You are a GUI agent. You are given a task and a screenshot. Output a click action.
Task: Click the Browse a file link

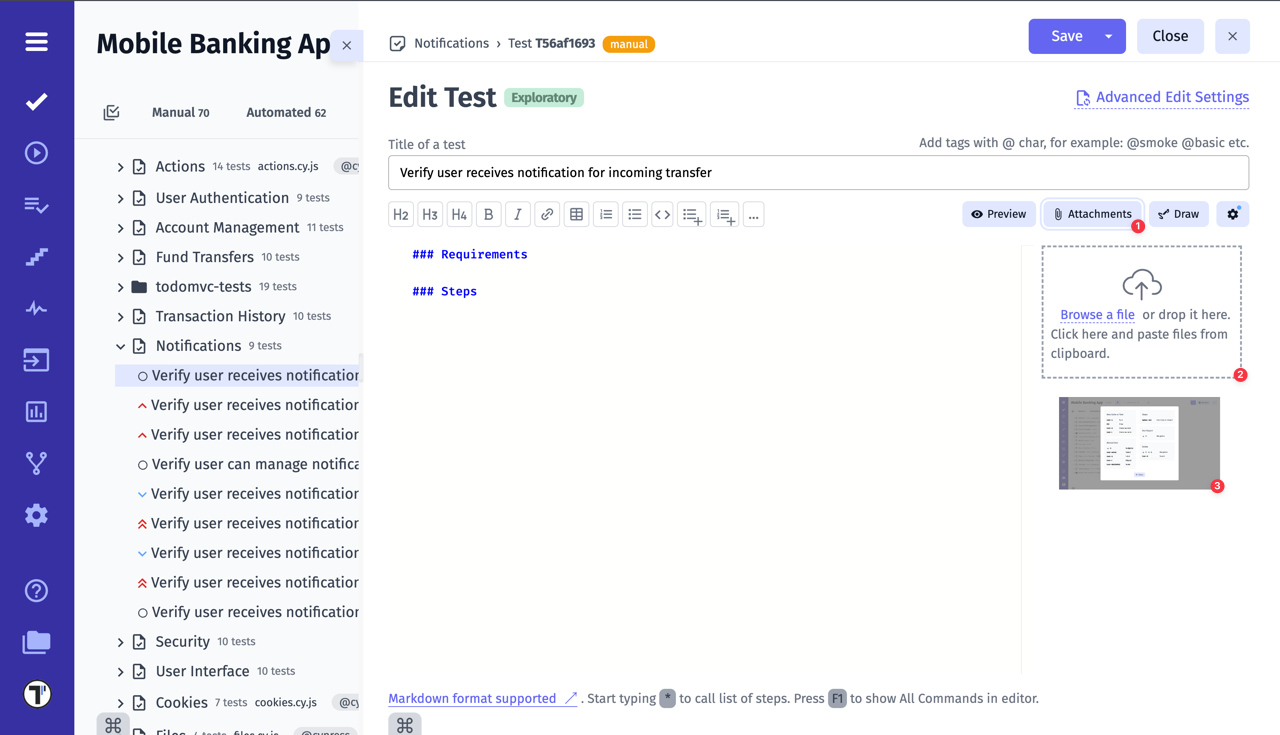pos(1097,314)
